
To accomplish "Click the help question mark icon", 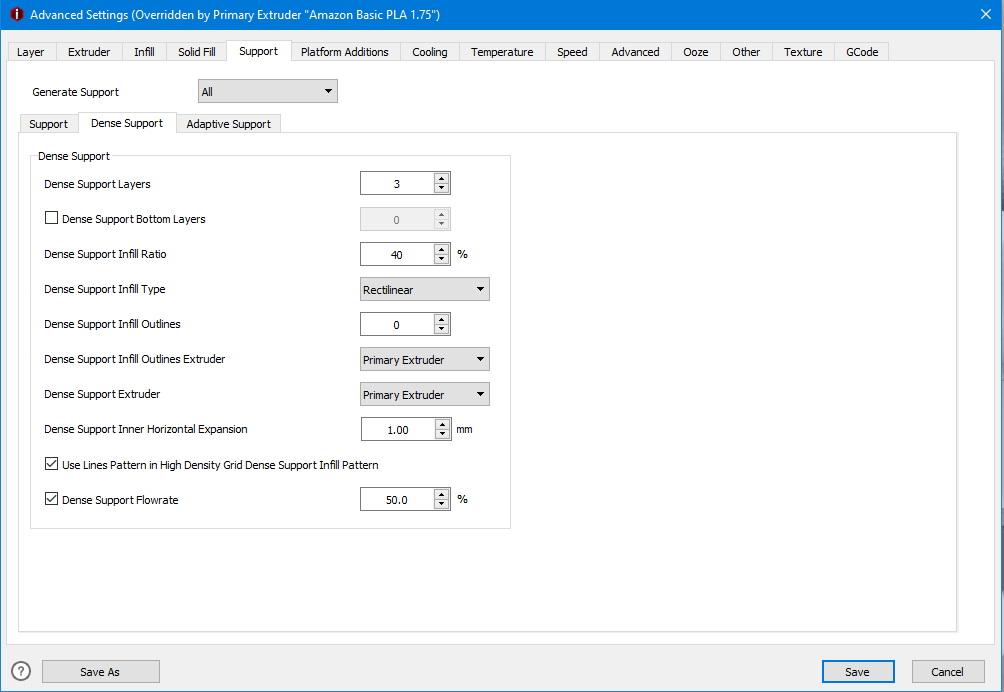I will tap(21, 671).
